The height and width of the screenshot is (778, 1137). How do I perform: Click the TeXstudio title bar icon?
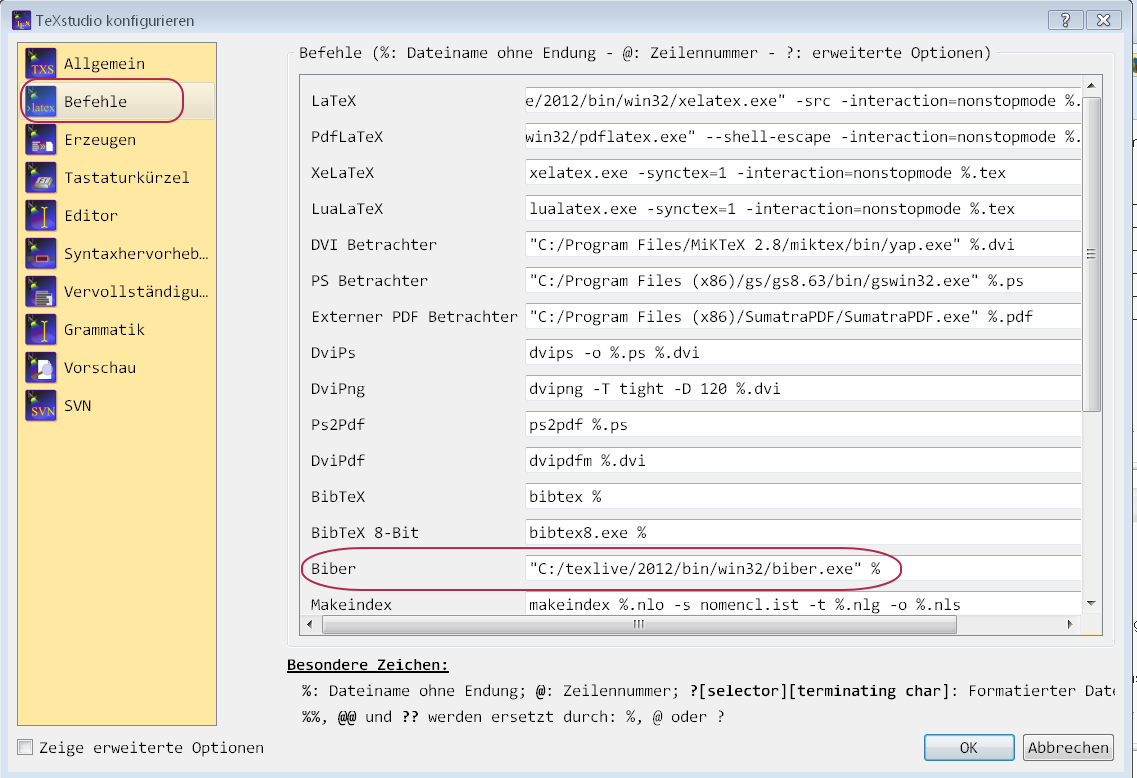tap(22, 20)
